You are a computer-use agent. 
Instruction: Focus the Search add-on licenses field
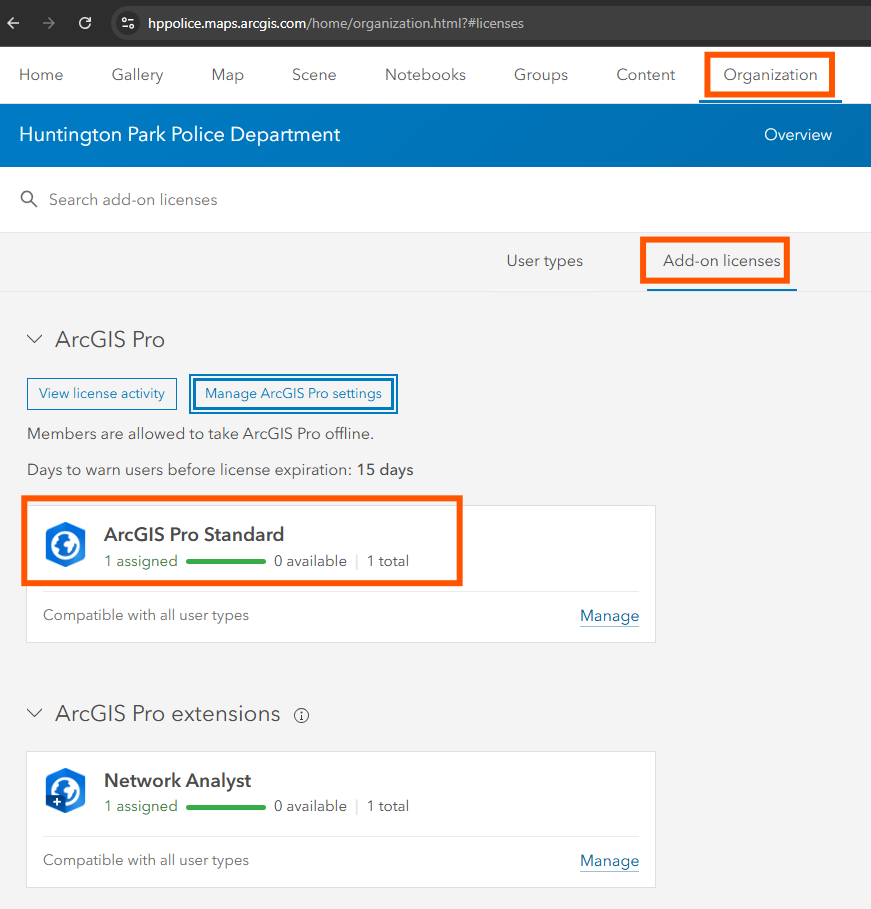[435, 199]
